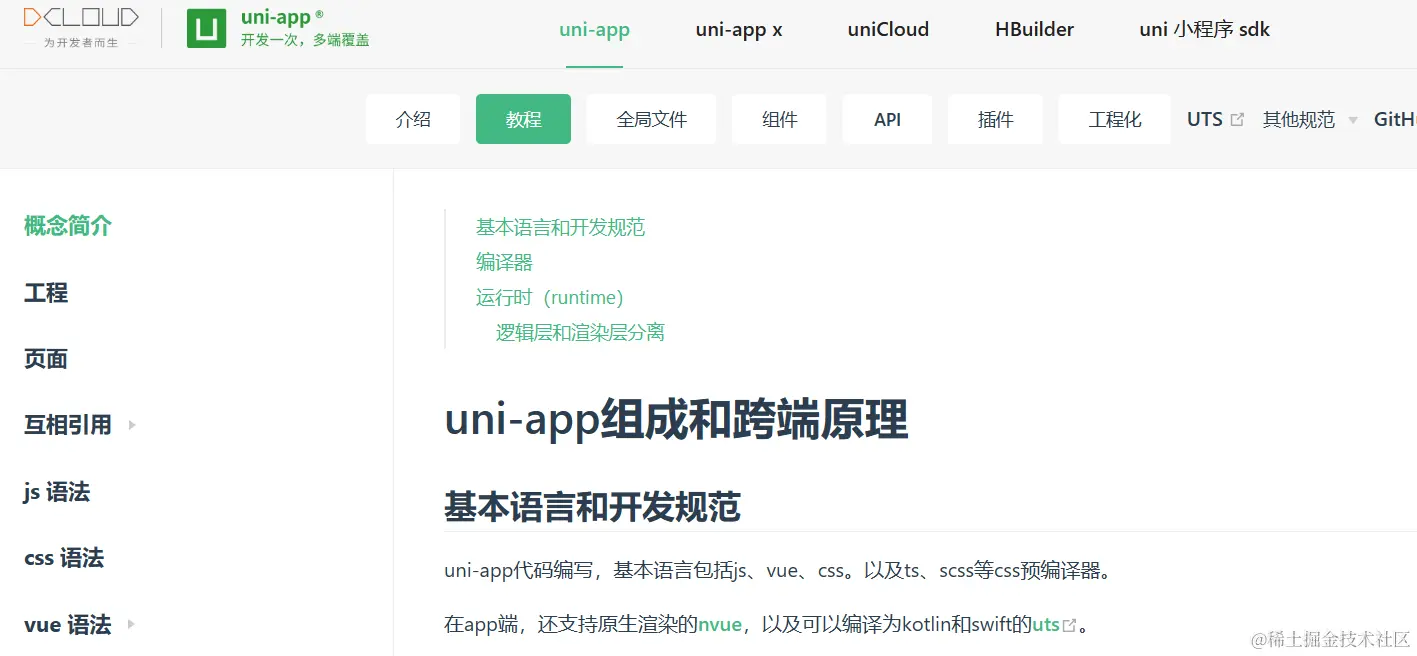Open the 组件 section
1417x656 pixels.
779,119
